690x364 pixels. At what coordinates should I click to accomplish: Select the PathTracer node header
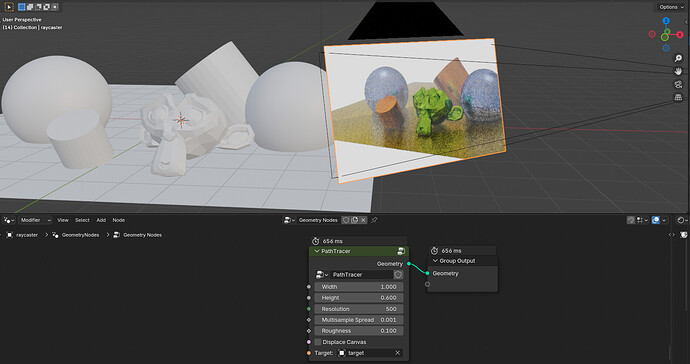[359, 251]
